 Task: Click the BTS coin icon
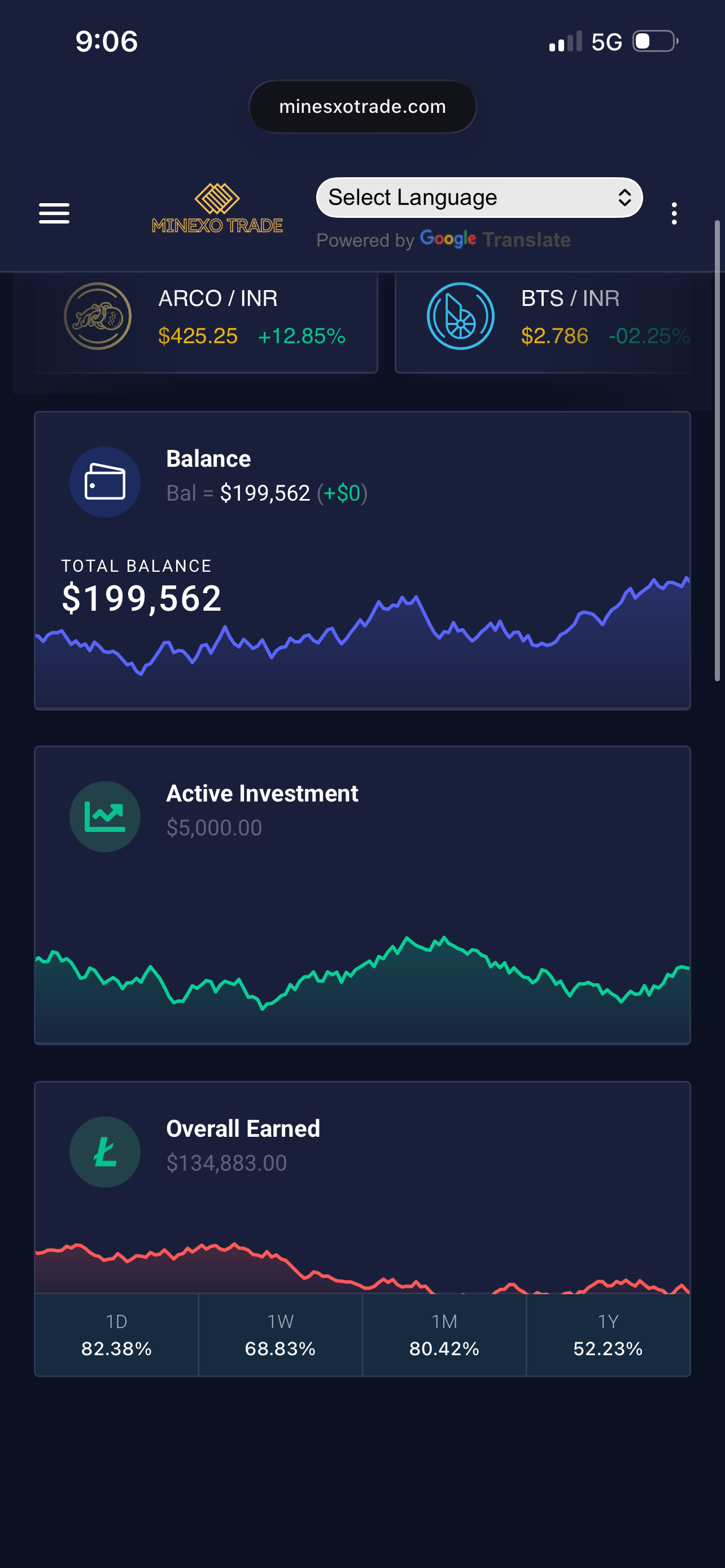(x=460, y=316)
